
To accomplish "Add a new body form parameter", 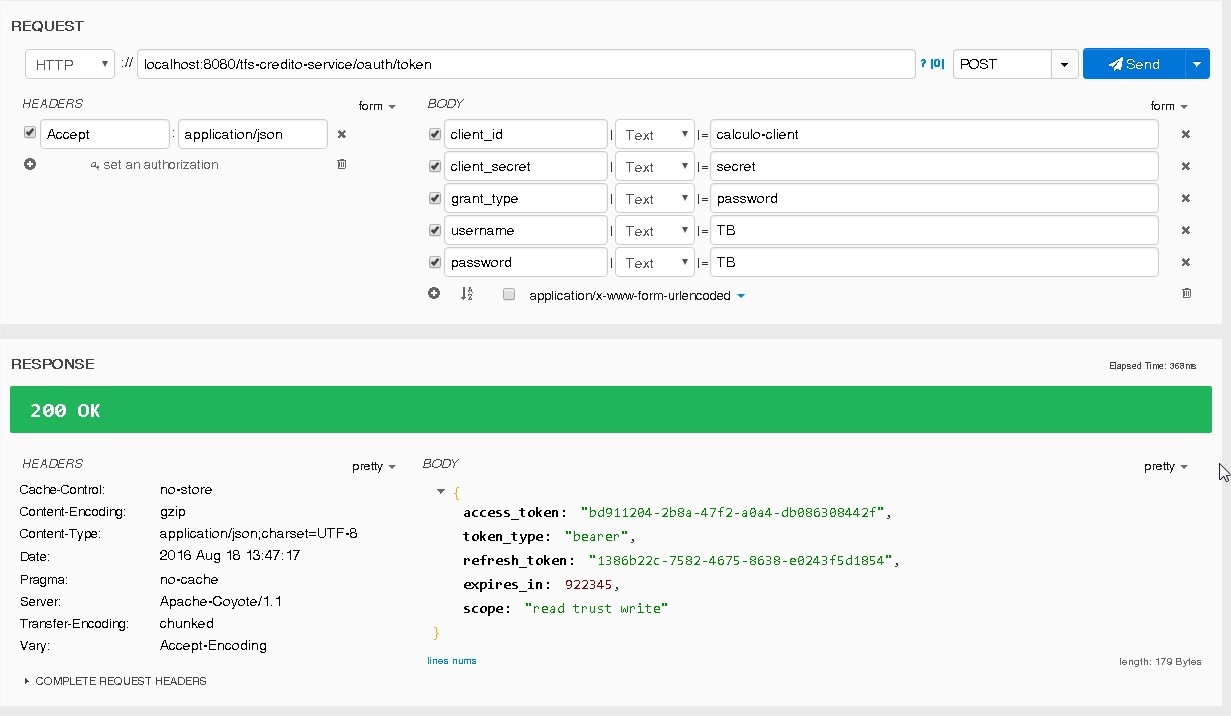I will (434, 294).
